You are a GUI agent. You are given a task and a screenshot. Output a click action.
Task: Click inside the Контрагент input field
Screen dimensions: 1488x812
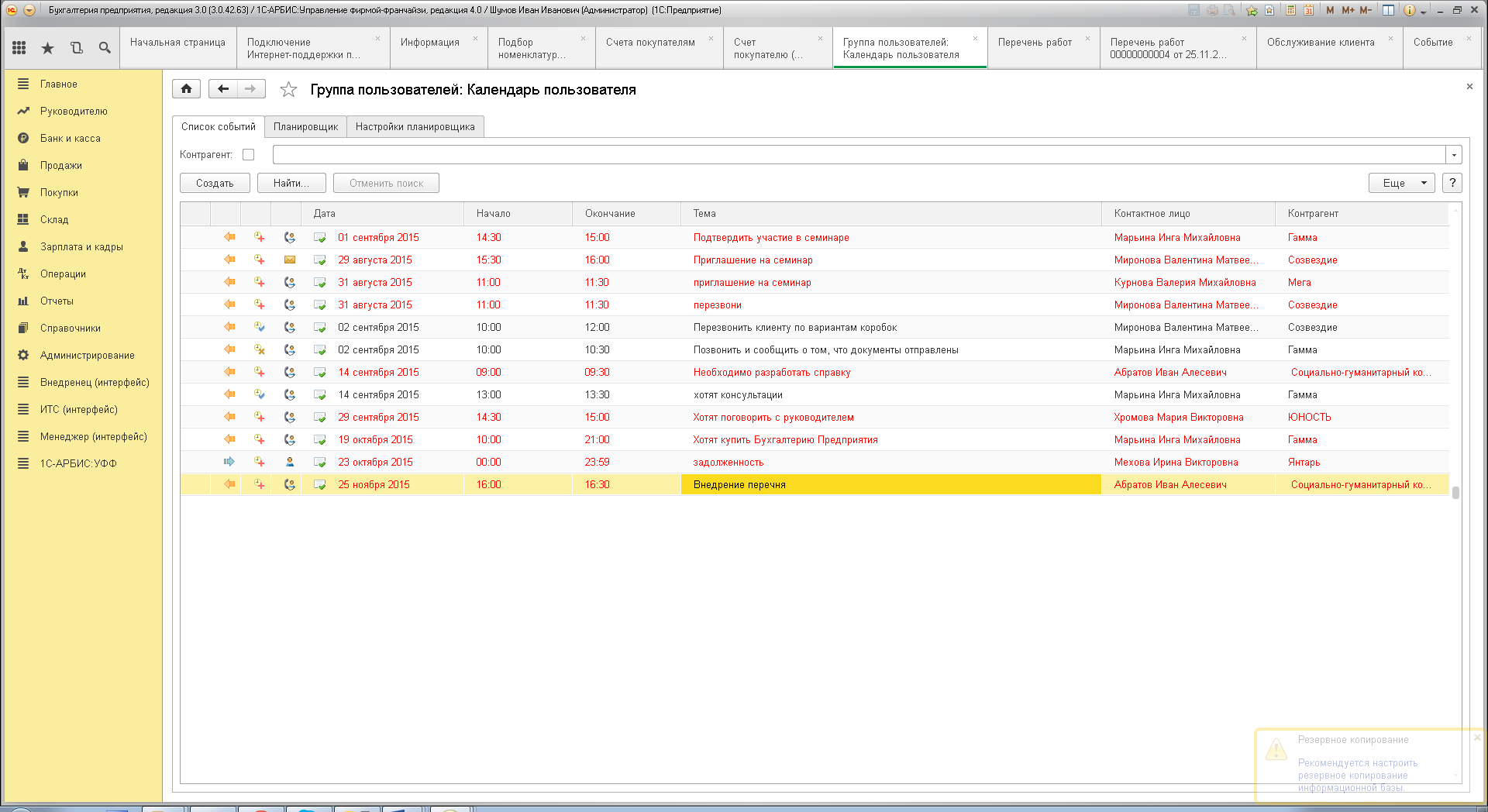point(859,155)
